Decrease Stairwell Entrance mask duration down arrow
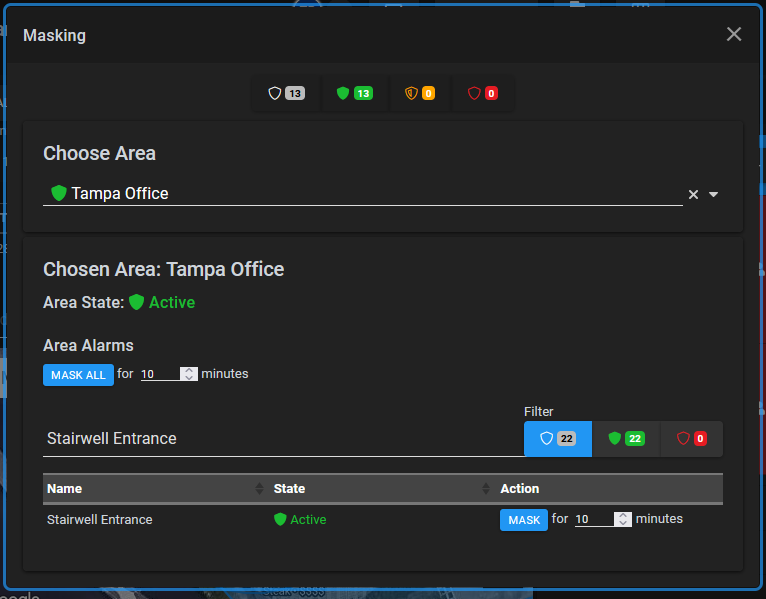This screenshot has height=599, width=766. pos(623,523)
